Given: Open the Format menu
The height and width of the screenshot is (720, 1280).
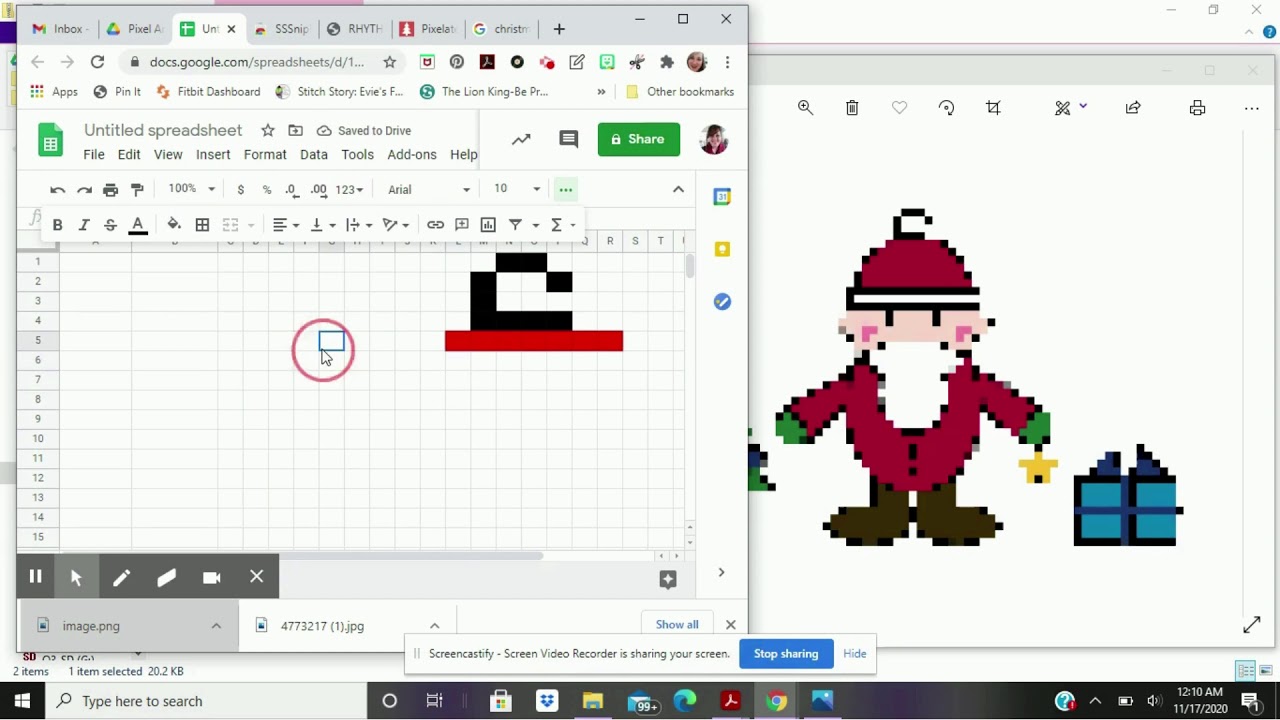Looking at the screenshot, I should point(265,155).
